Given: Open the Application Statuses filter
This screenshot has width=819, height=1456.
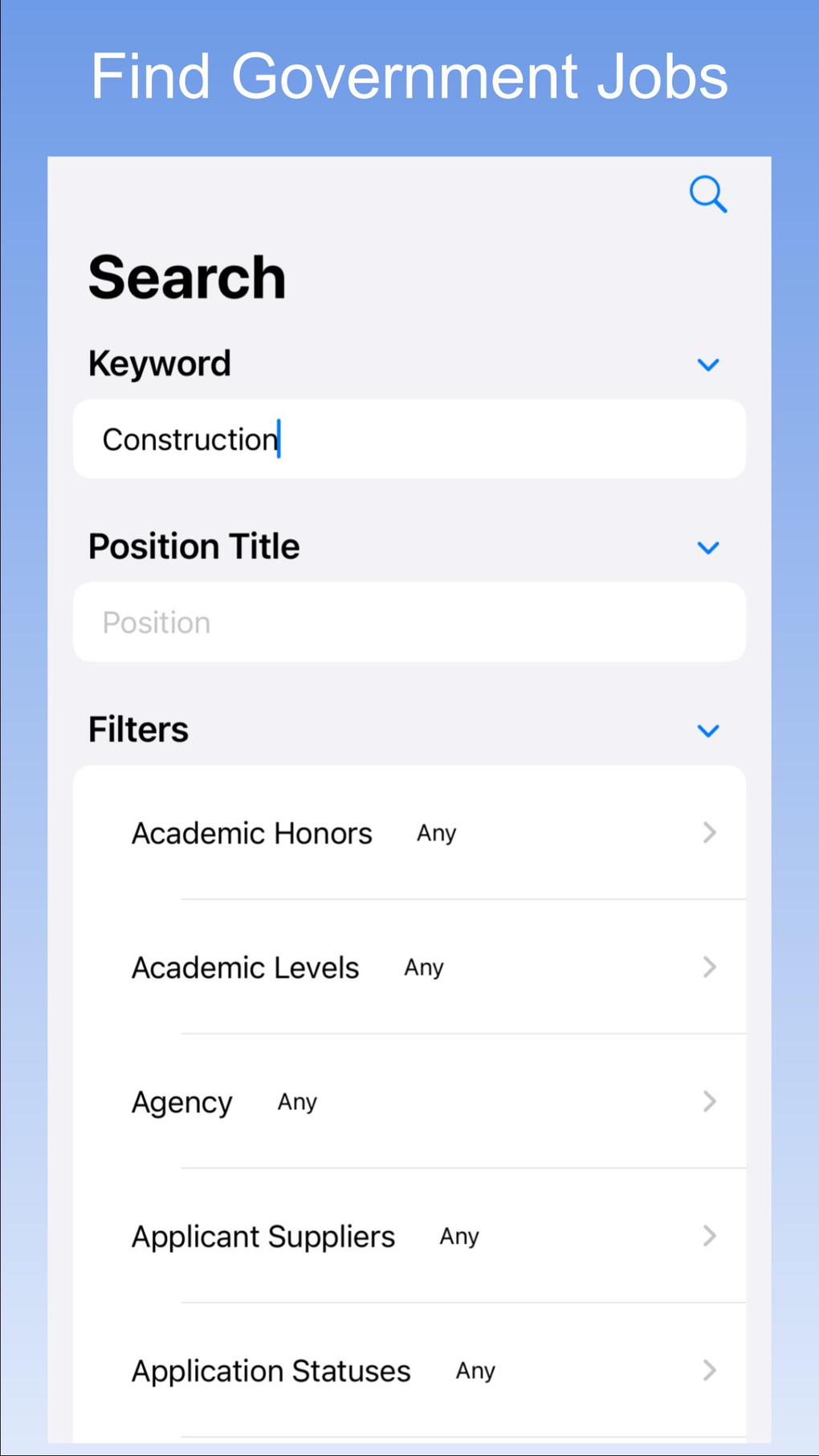Looking at the screenshot, I should click(x=271, y=1371).
